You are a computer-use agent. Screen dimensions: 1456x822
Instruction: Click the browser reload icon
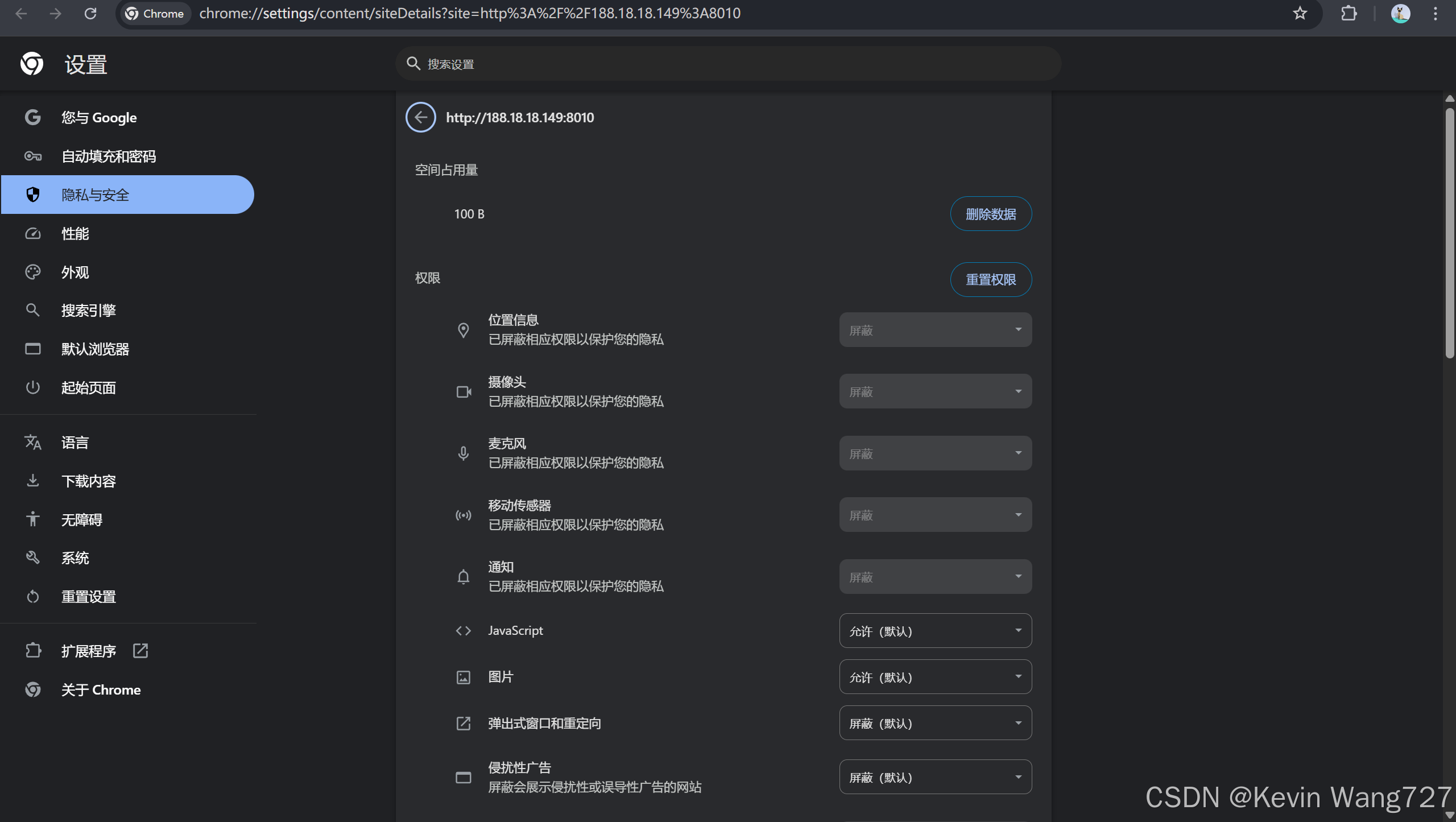(x=90, y=13)
